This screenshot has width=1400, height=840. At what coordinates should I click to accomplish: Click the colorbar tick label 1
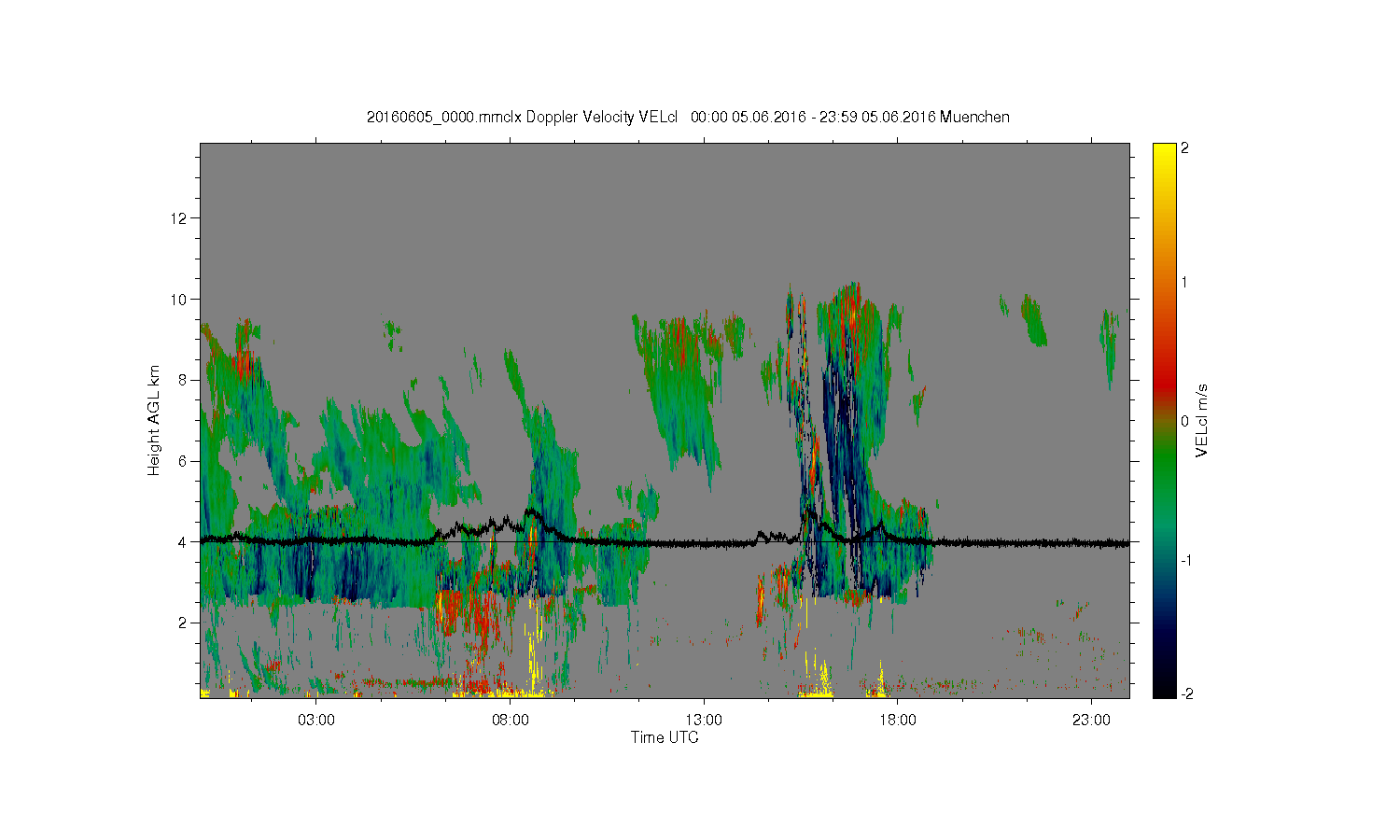pyautogui.click(x=1185, y=282)
